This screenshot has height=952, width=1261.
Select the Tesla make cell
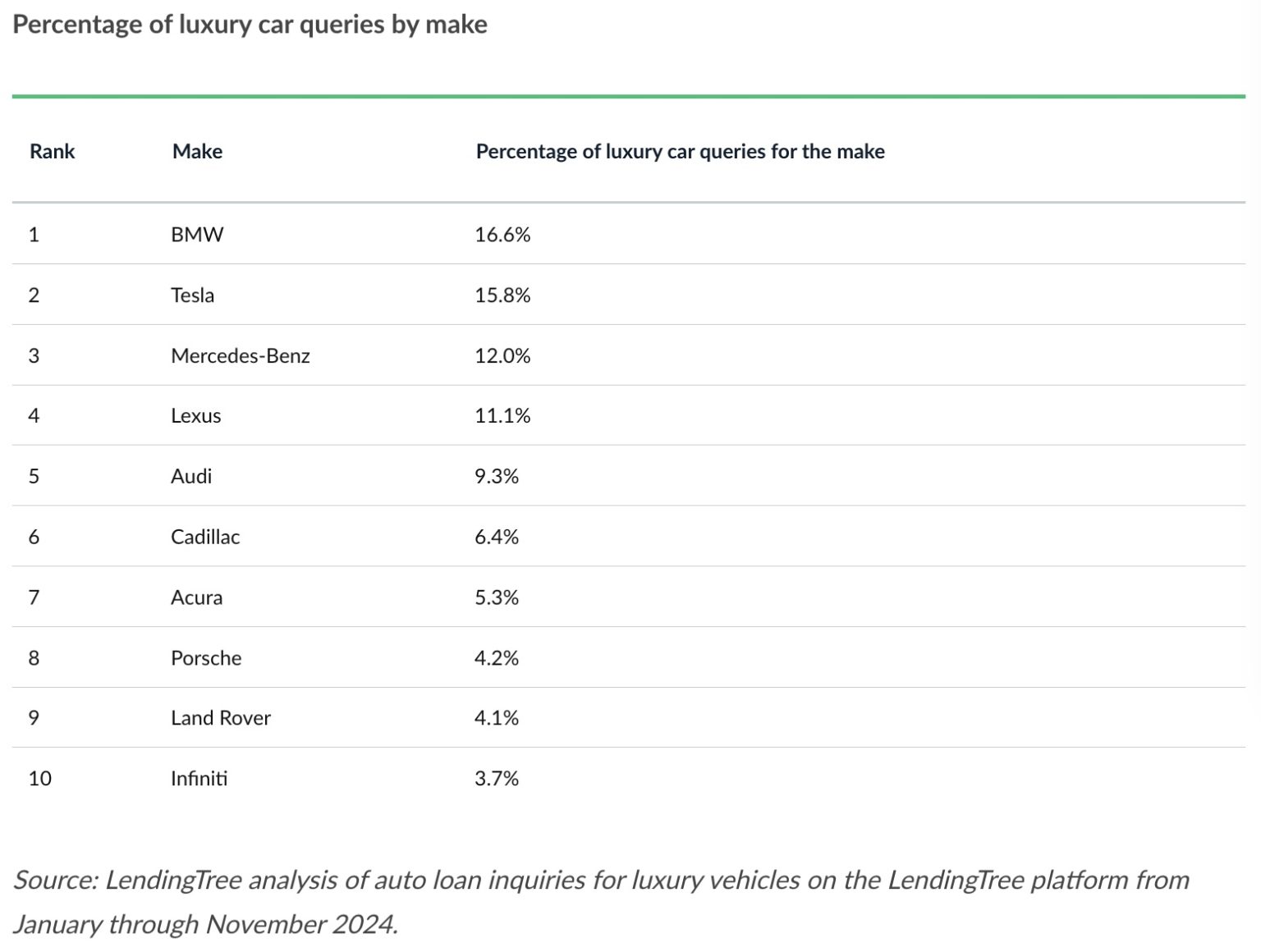[192, 295]
